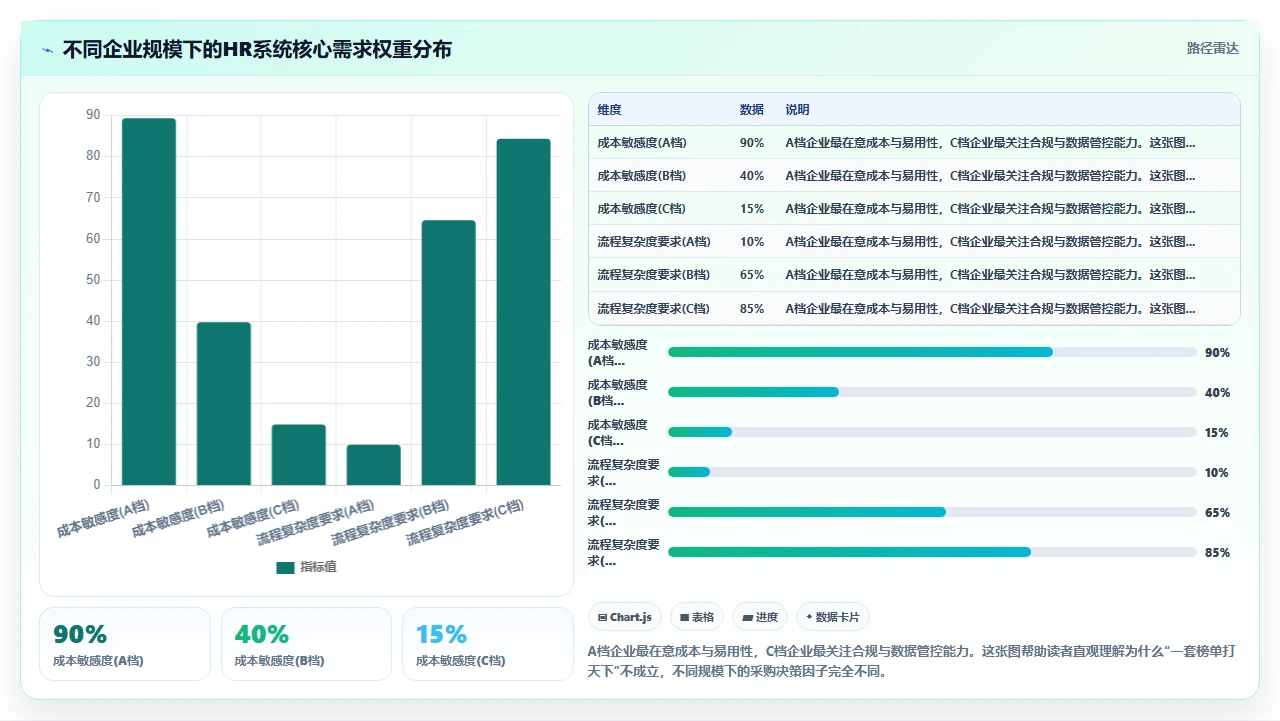Select the 数据卡片 tag chip
This screenshot has height=721, width=1280.
(833, 617)
